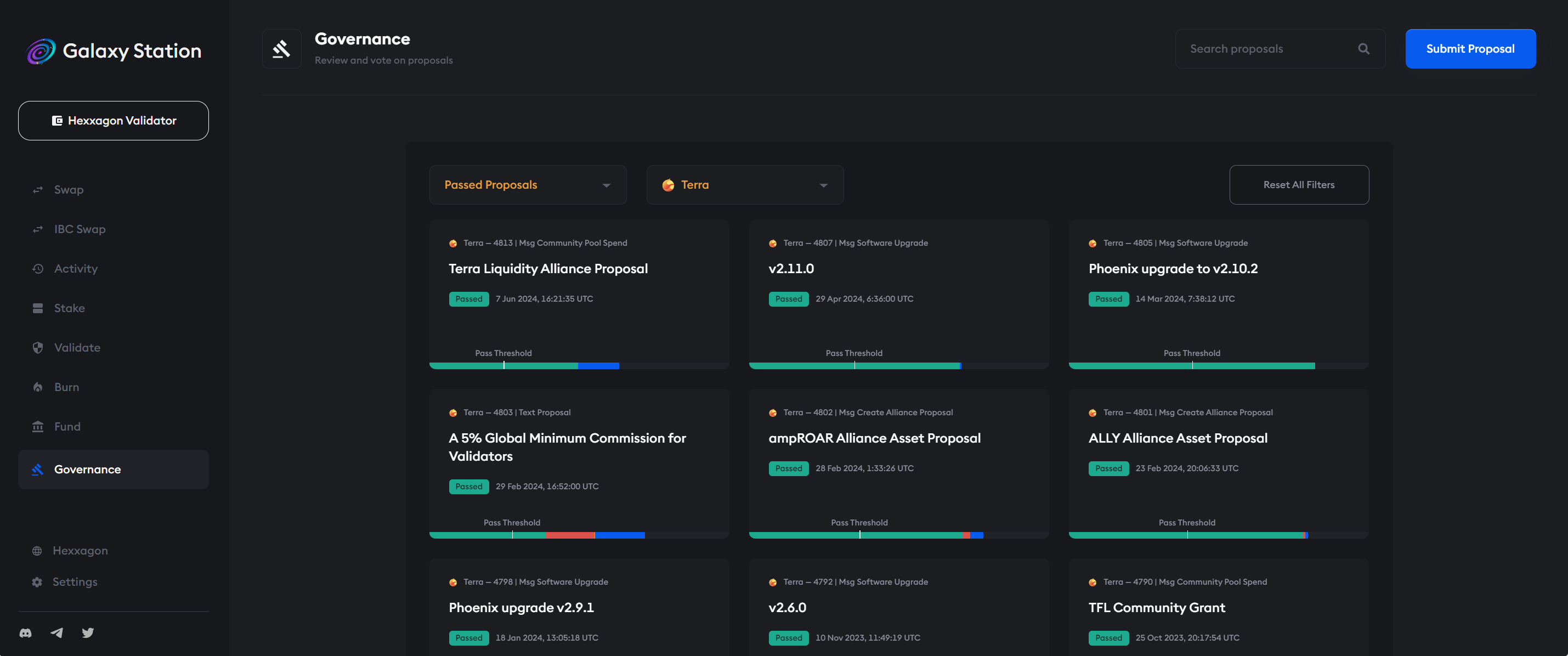Image resolution: width=1568 pixels, height=656 pixels.
Task: Click the Hexxagon globe icon
Action: 37,551
